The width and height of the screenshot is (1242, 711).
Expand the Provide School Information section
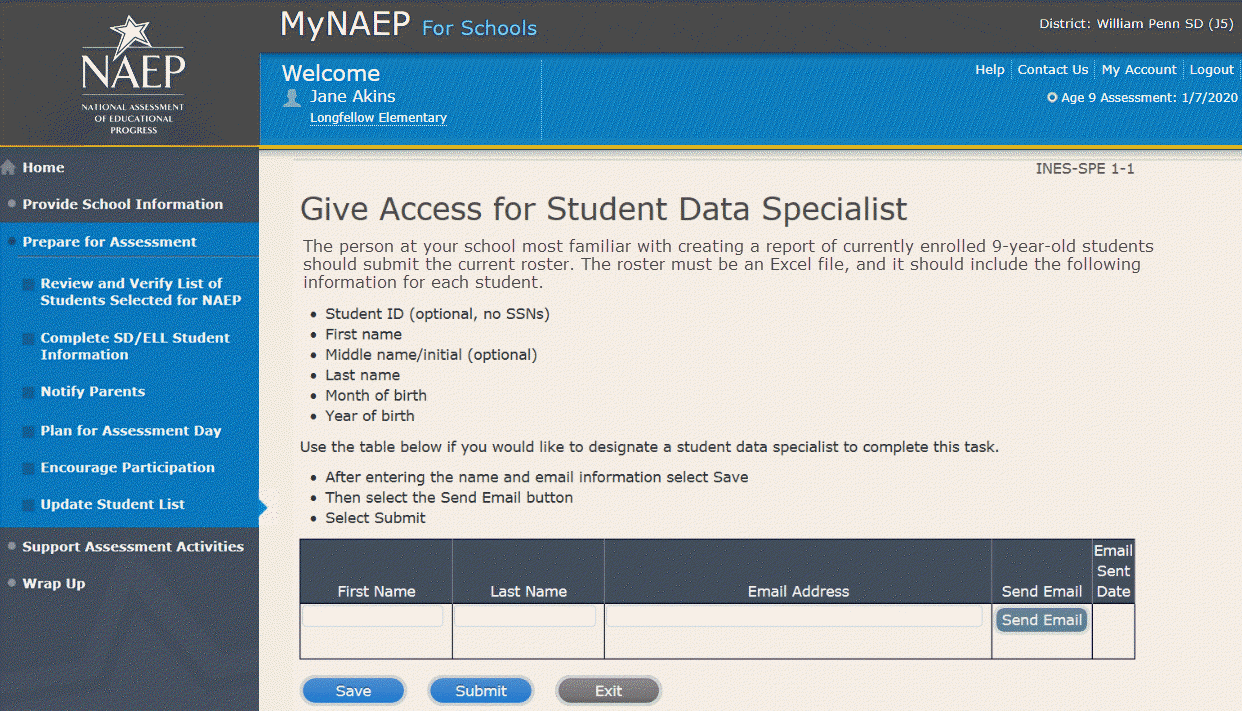pos(122,204)
